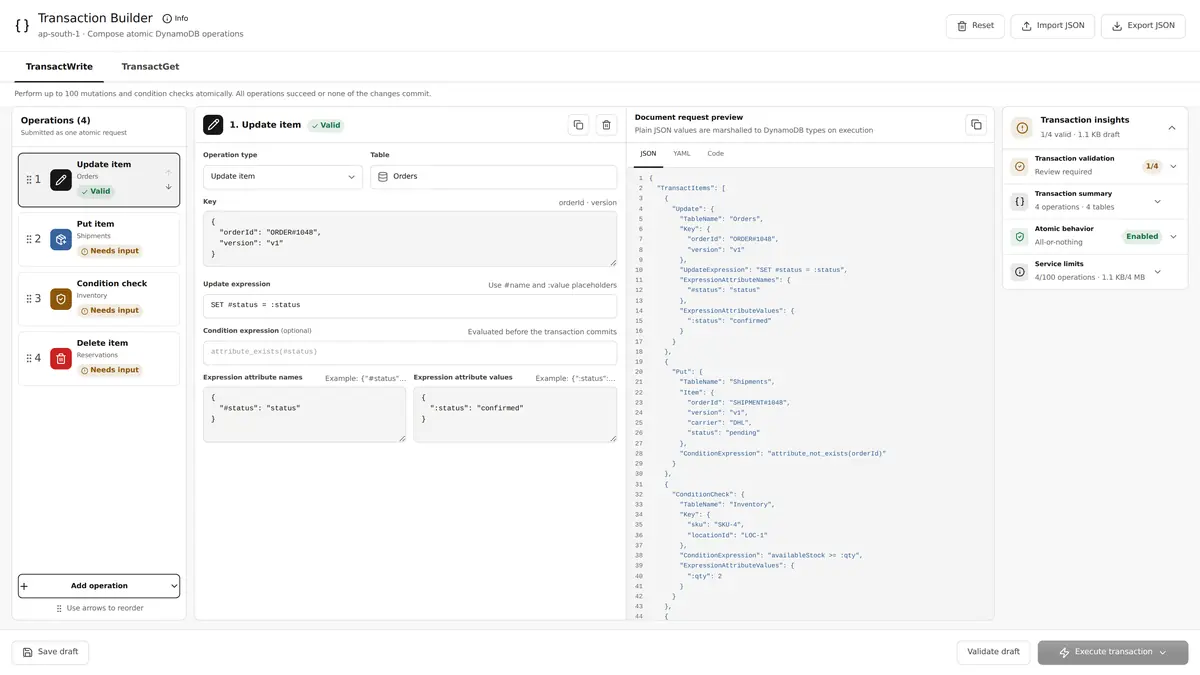This screenshot has height=675, width=1200.
Task: Open the Operation type dropdown
Action: pos(283,177)
